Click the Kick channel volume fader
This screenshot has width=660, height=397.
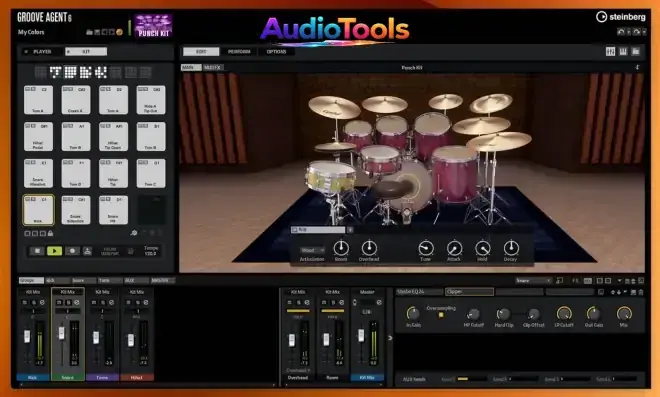pyautogui.click(x=27, y=337)
